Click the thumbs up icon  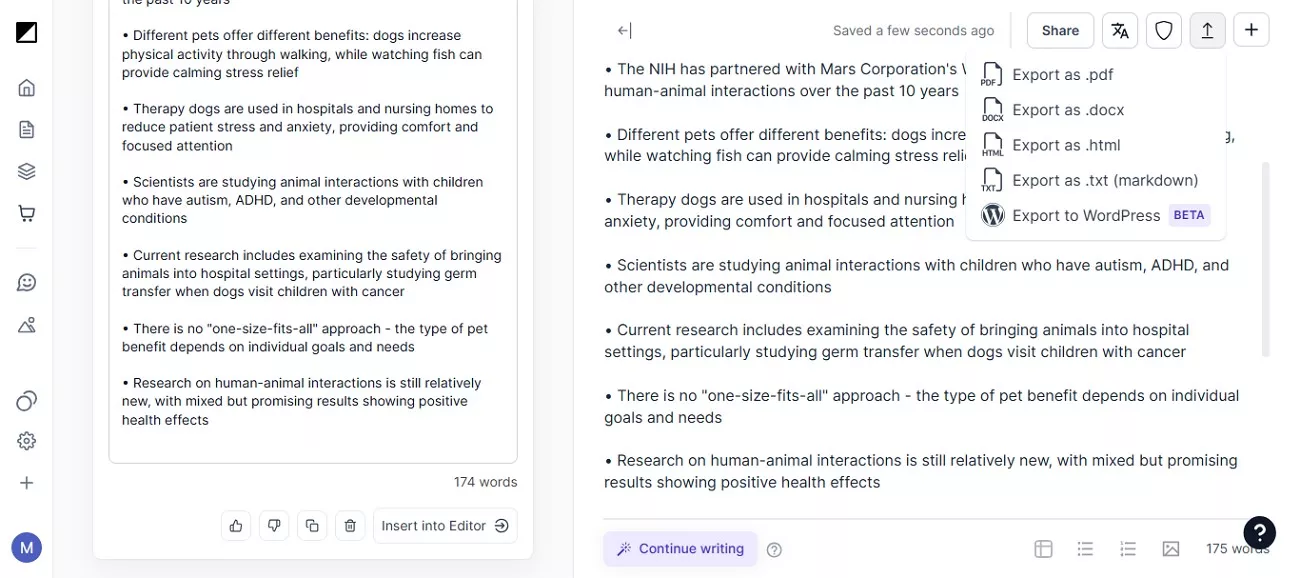click(236, 525)
